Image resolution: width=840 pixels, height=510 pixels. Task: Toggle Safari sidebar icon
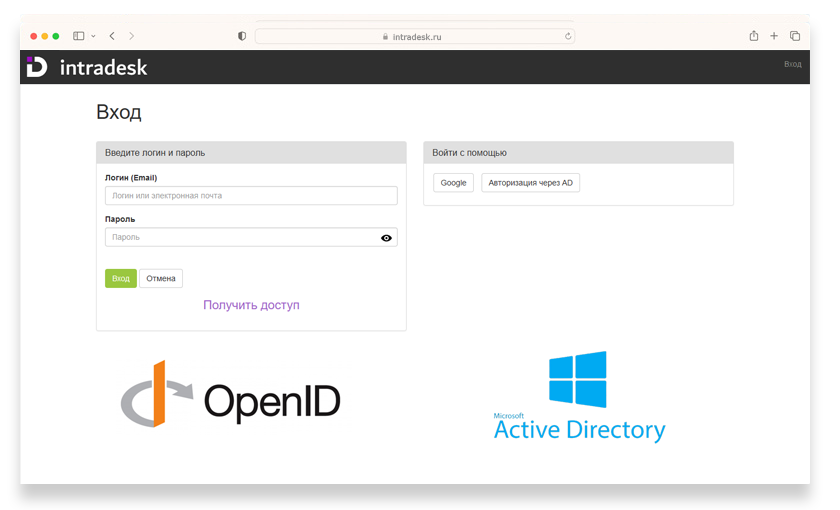[79, 36]
